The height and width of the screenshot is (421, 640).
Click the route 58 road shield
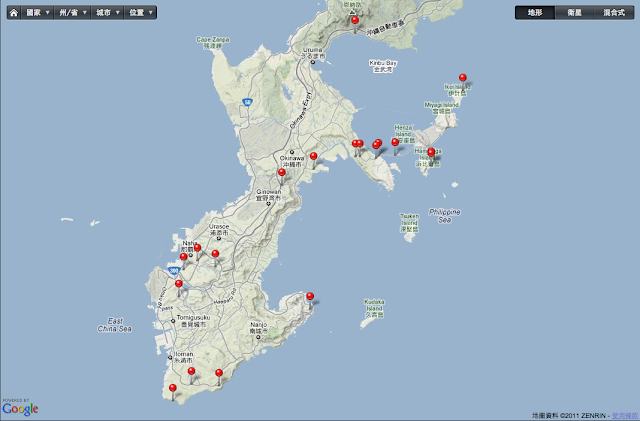(x=247, y=102)
